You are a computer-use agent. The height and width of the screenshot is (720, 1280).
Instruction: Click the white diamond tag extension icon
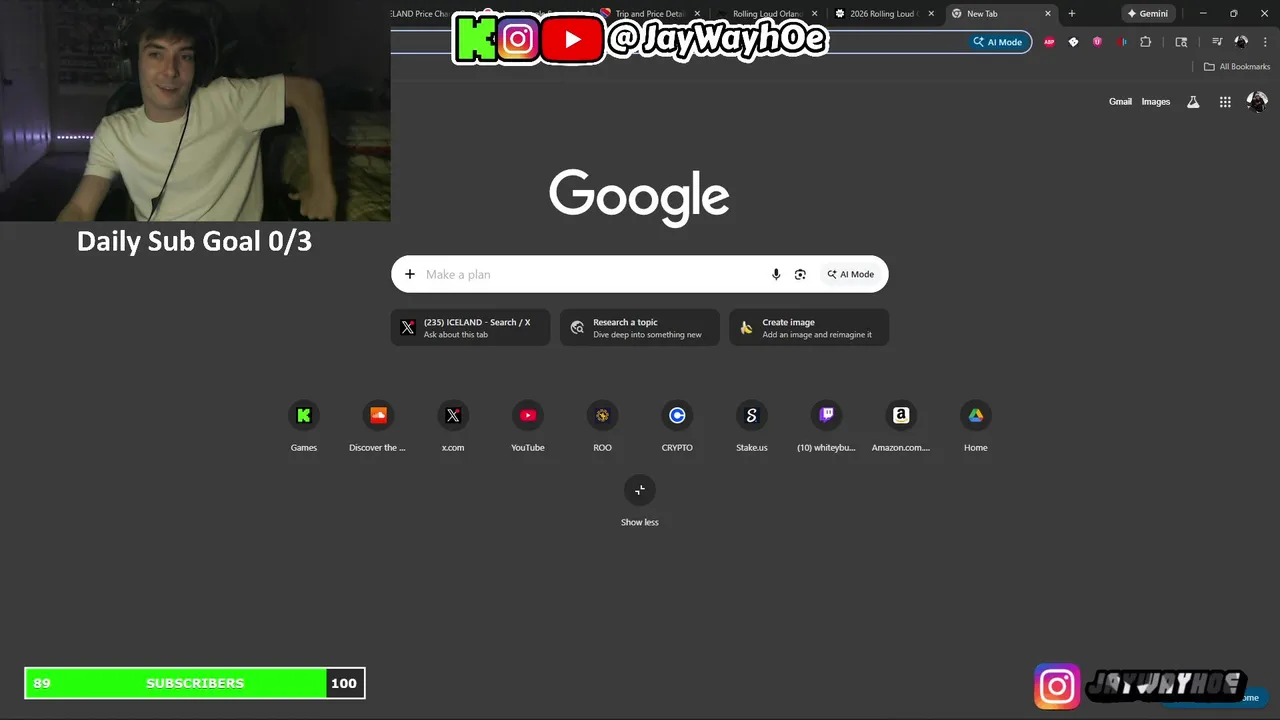pos(1073,42)
